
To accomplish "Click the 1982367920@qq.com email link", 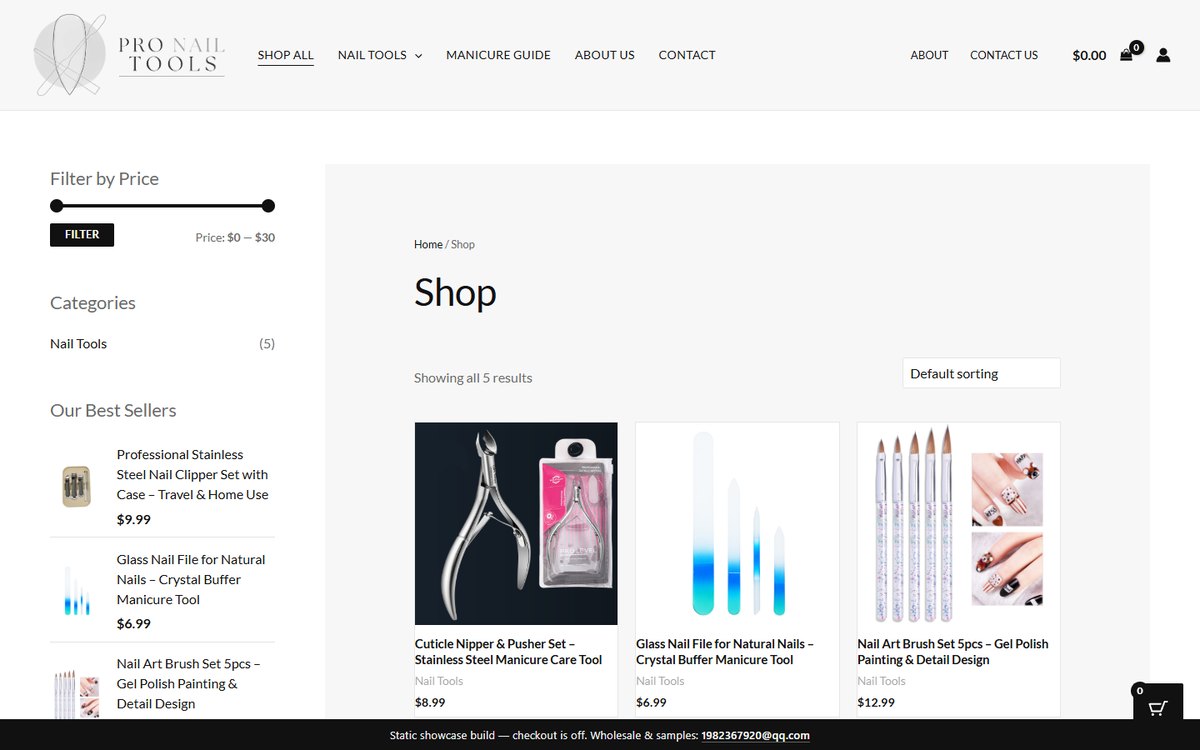I will 755,735.
